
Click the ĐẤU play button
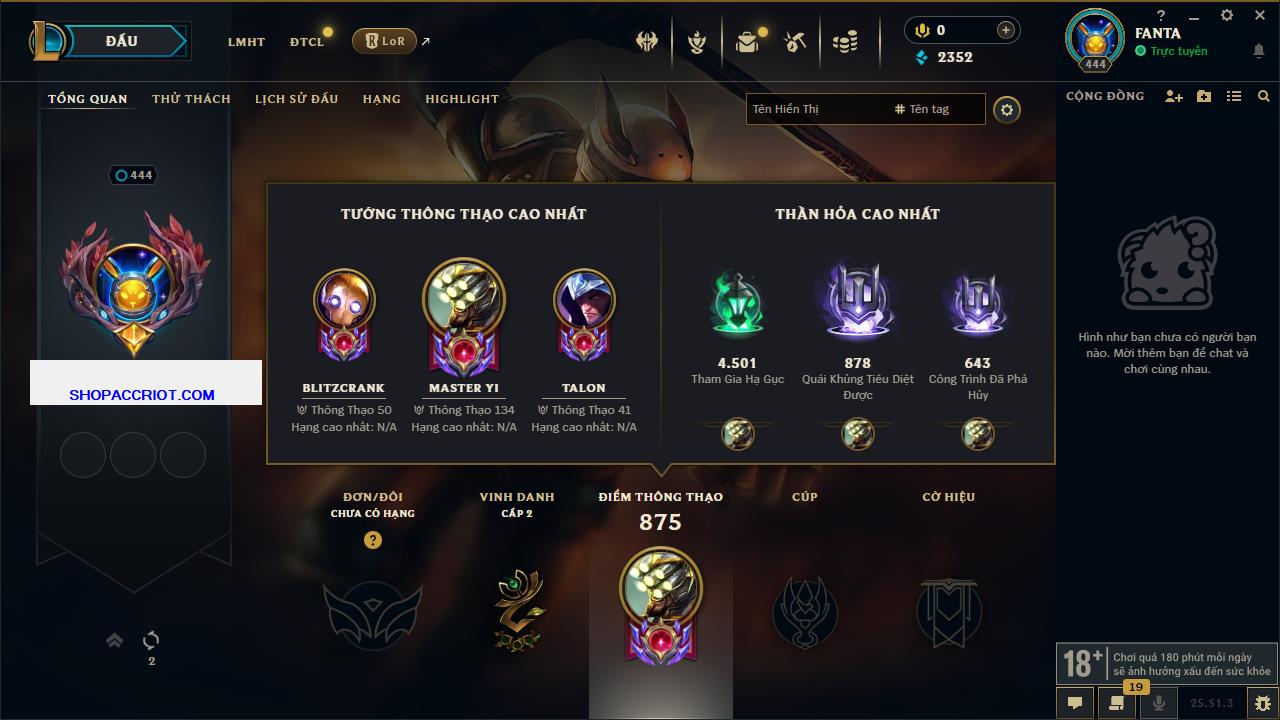tap(123, 41)
